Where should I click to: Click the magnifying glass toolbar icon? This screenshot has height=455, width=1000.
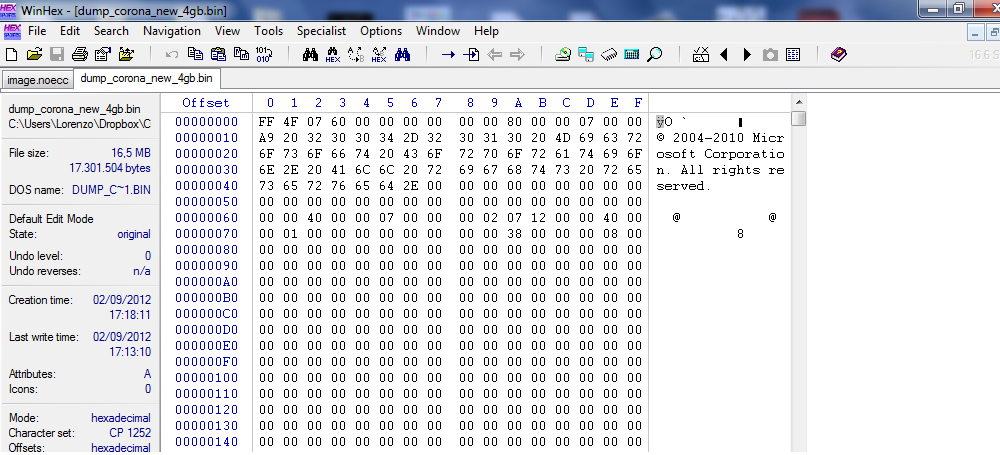pyautogui.click(x=655, y=54)
